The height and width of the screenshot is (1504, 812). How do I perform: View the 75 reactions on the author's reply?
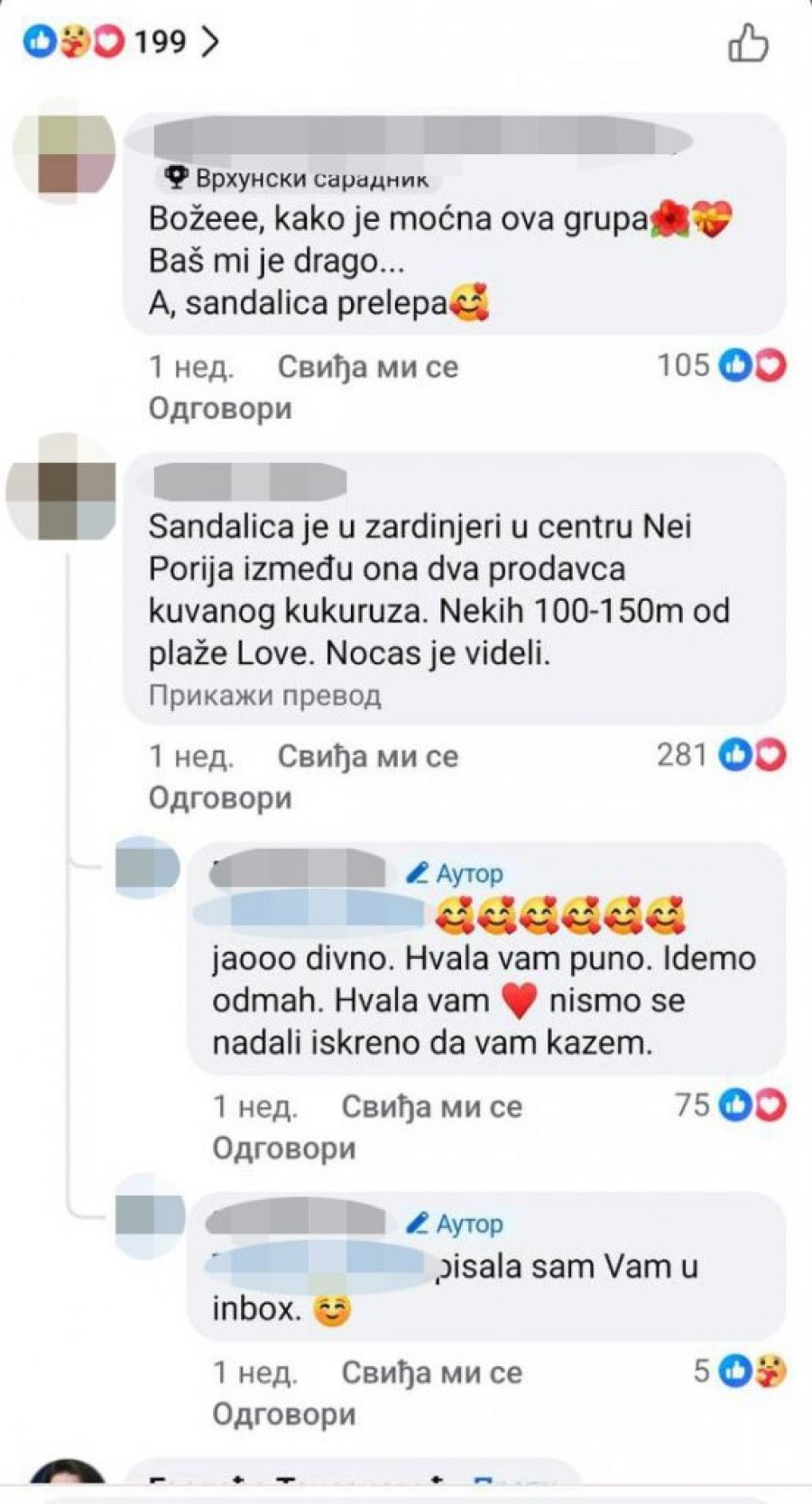(730, 1105)
